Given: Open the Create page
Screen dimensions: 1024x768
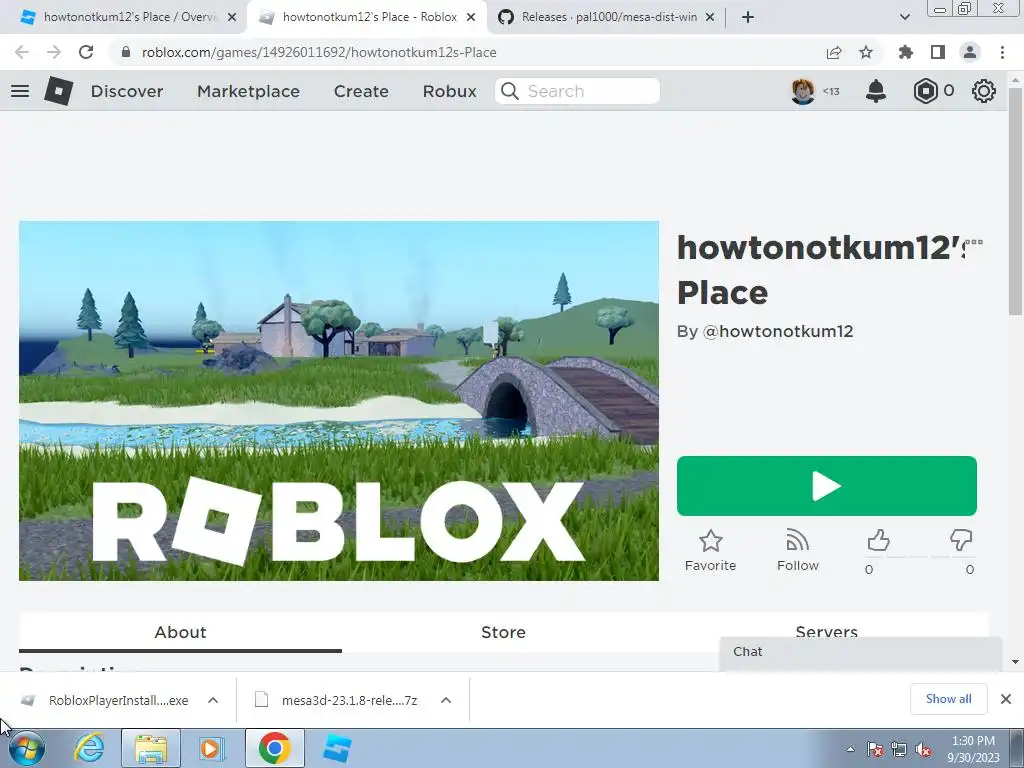Looking at the screenshot, I should pyautogui.click(x=361, y=91).
